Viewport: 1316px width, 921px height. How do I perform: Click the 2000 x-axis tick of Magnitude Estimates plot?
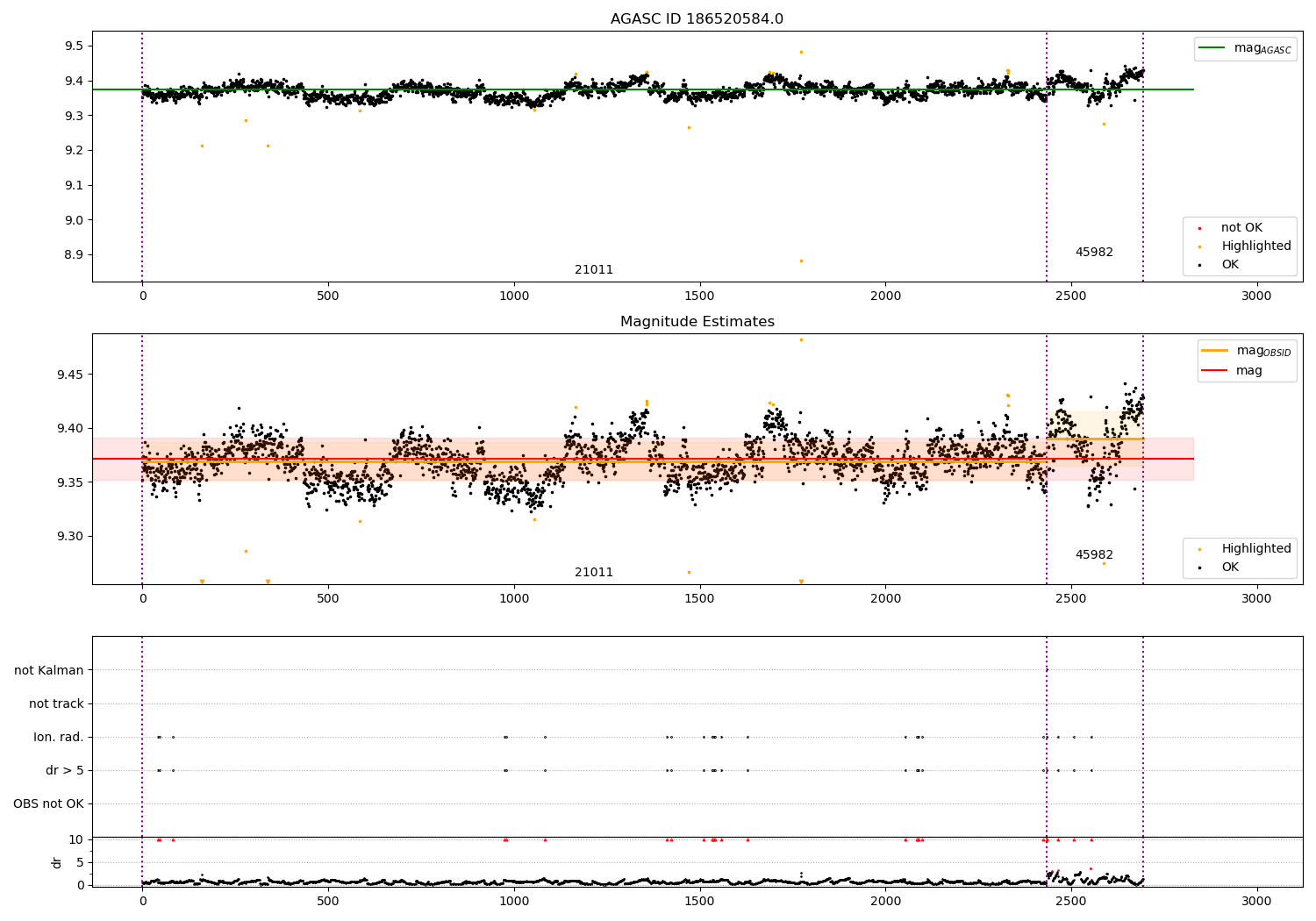click(885, 599)
